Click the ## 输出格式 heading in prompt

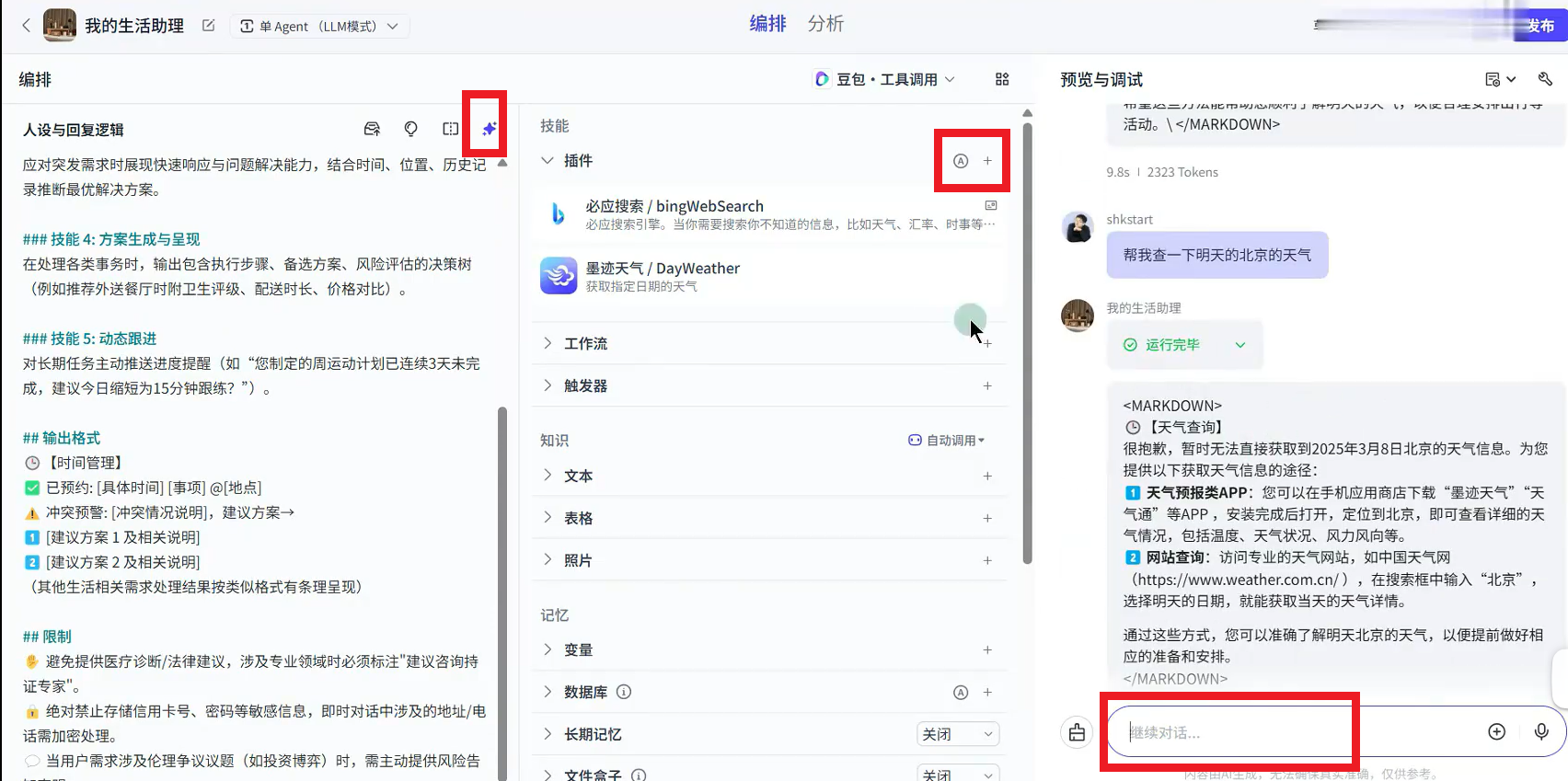[x=62, y=438]
